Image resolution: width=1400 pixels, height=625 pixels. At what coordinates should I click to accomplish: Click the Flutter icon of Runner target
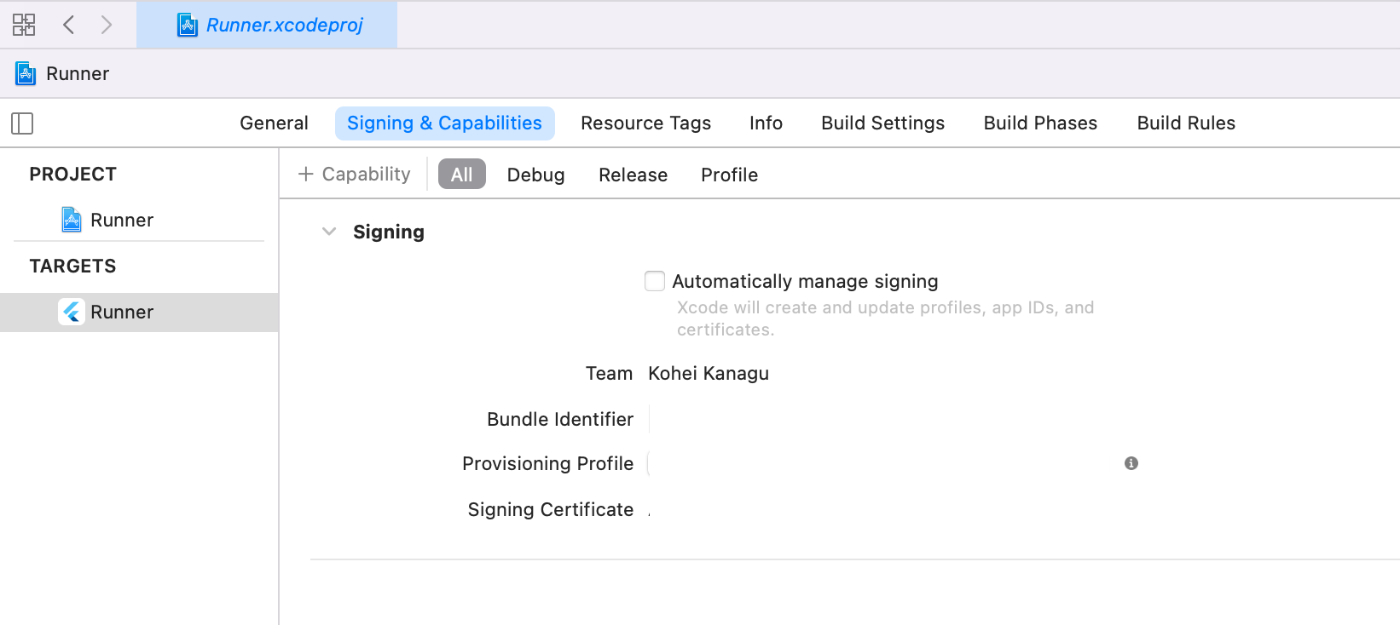(x=71, y=312)
